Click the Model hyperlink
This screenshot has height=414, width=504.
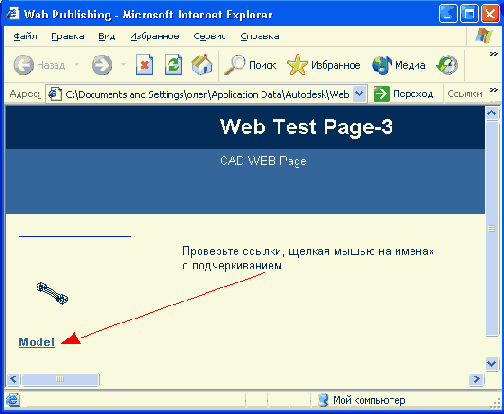(37, 342)
